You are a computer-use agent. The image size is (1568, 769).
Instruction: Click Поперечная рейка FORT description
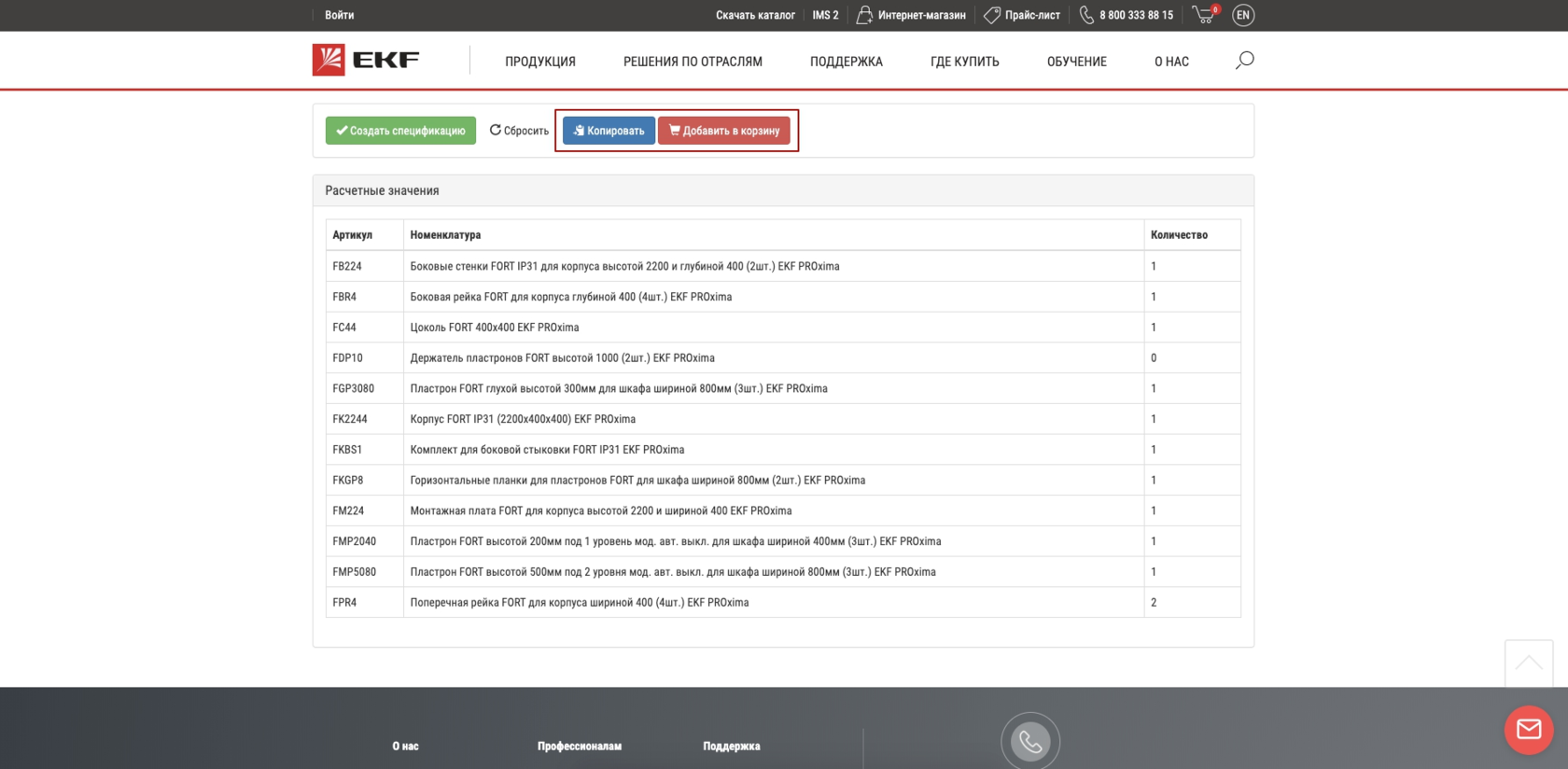(580, 603)
